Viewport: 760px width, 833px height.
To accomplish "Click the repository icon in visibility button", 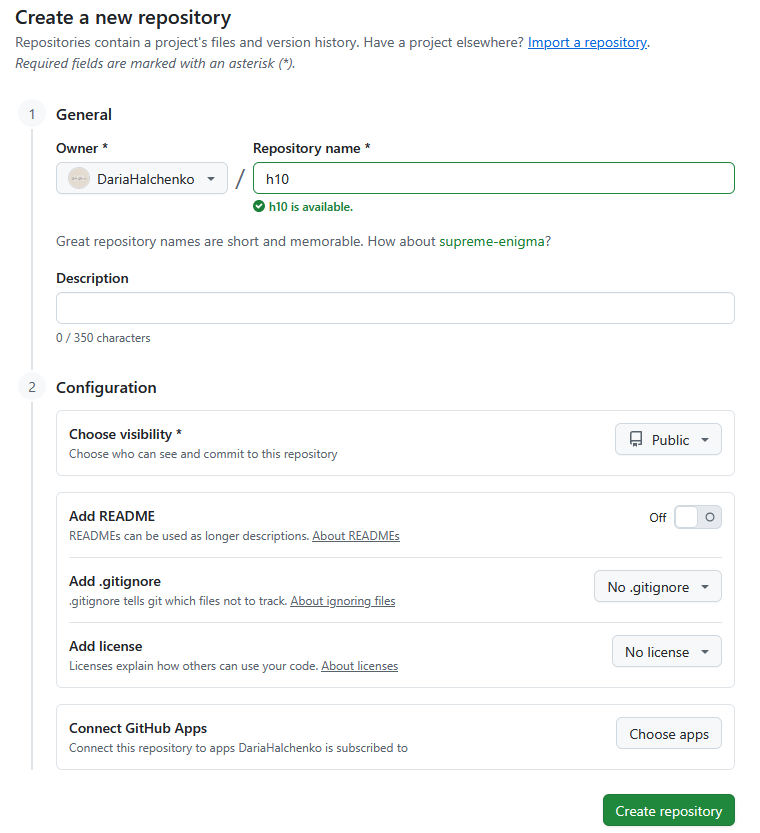I will [636, 440].
